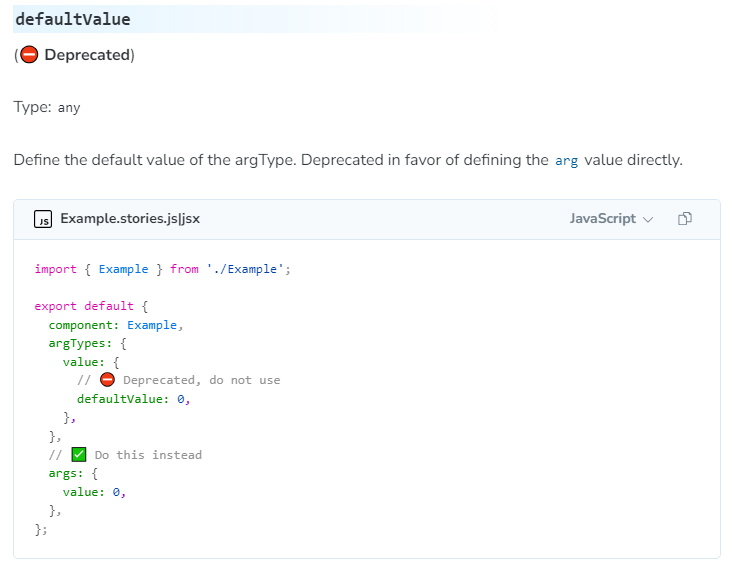733x576 pixels.
Task: Click the JS file type icon
Action: click(43, 219)
